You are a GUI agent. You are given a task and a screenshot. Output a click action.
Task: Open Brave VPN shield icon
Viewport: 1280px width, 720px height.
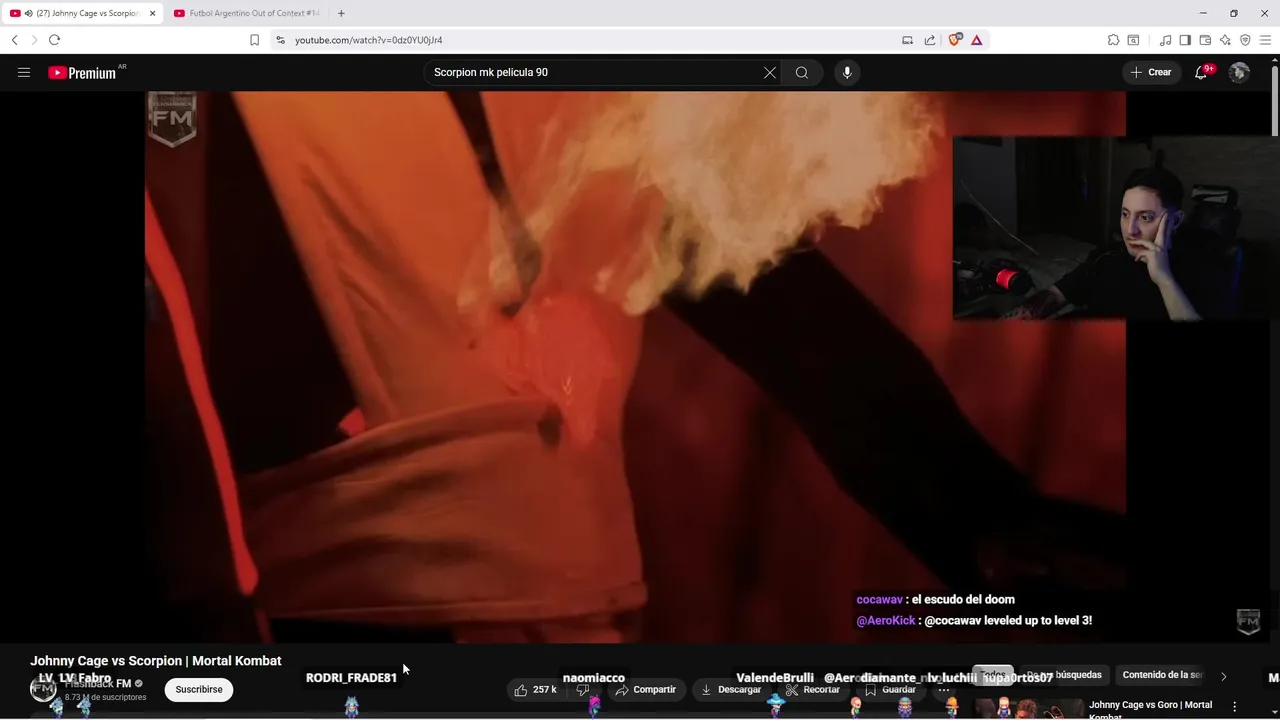(x=1245, y=40)
